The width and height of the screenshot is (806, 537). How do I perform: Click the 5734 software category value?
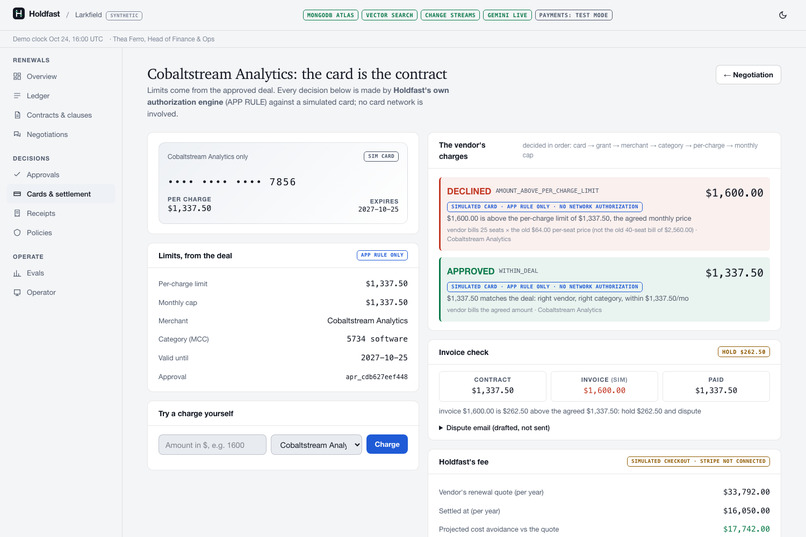pyautogui.click(x=377, y=339)
